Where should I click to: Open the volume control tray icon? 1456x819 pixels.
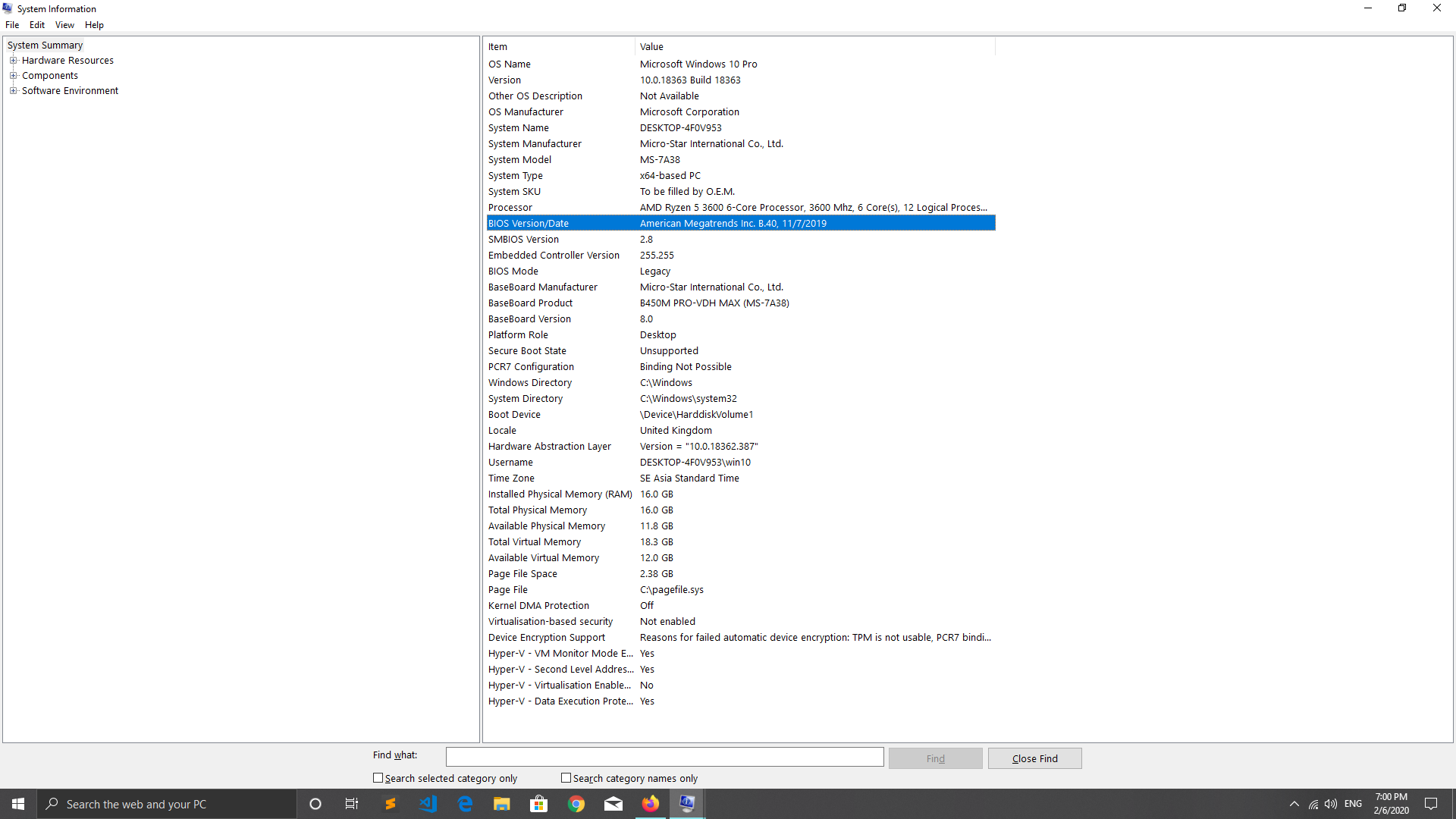[1331, 804]
